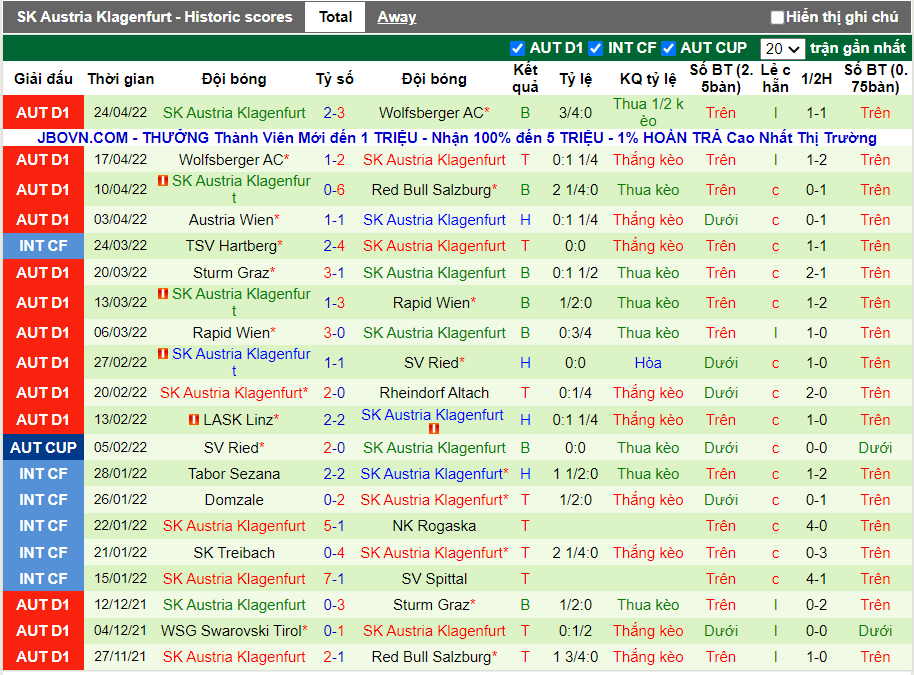Click the Thời gian column header
Image resolution: width=914 pixels, height=675 pixels.
pos(121,79)
